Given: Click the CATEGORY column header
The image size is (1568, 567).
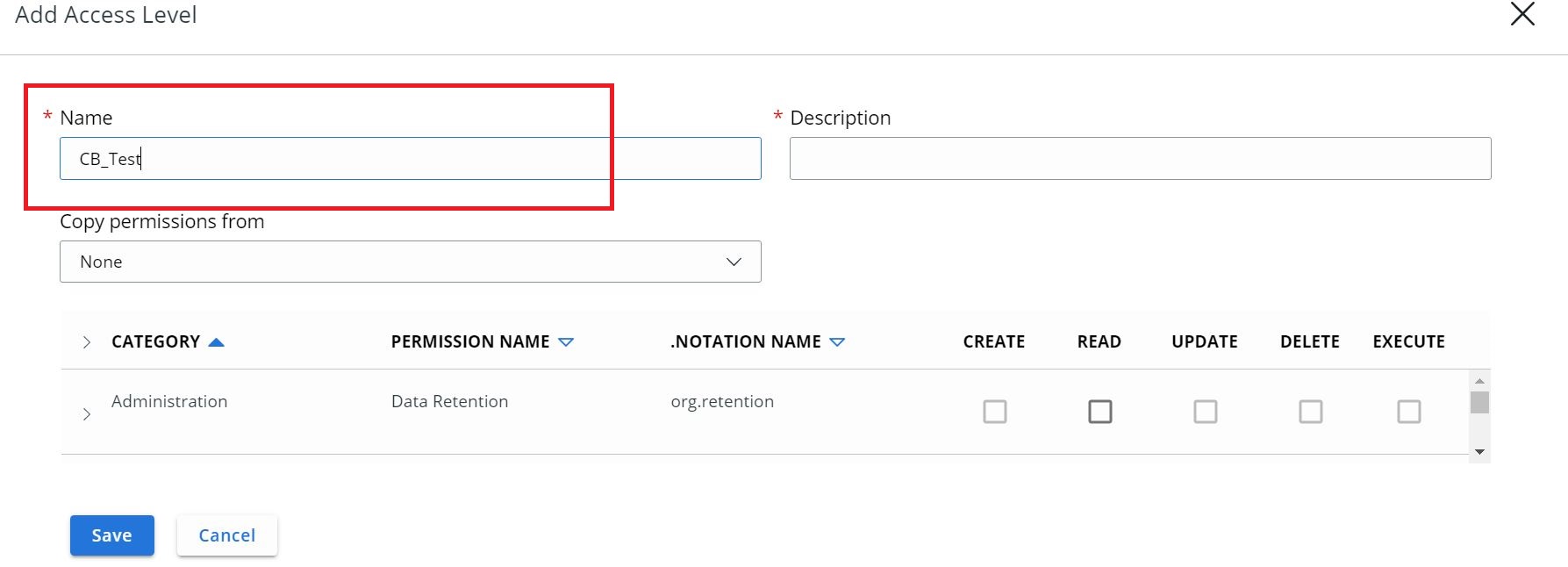Looking at the screenshot, I should click(x=155, y=342).
